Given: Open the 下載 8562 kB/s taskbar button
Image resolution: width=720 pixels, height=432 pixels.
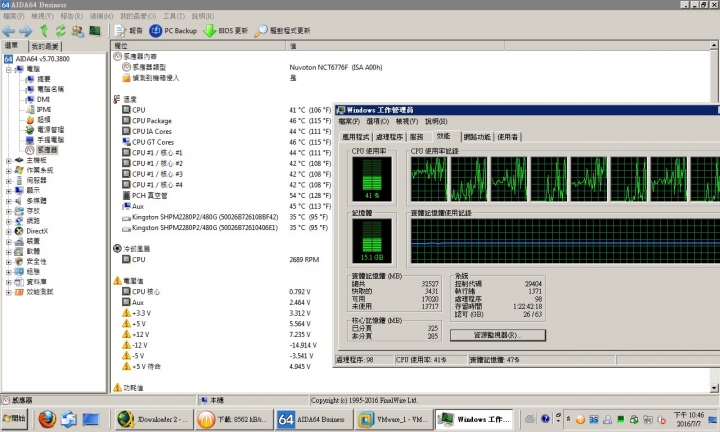Looking at the screenshot, I should coord(234,419).
